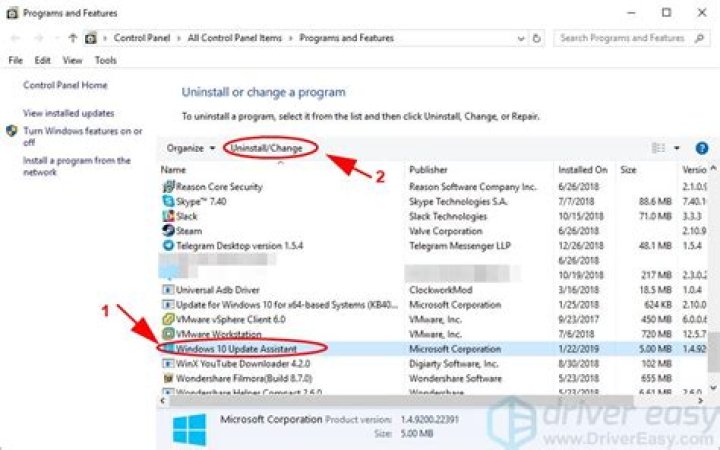Click the VMware vSphere Client icon
Screen dimensions: 720x450
click(169, 319)
